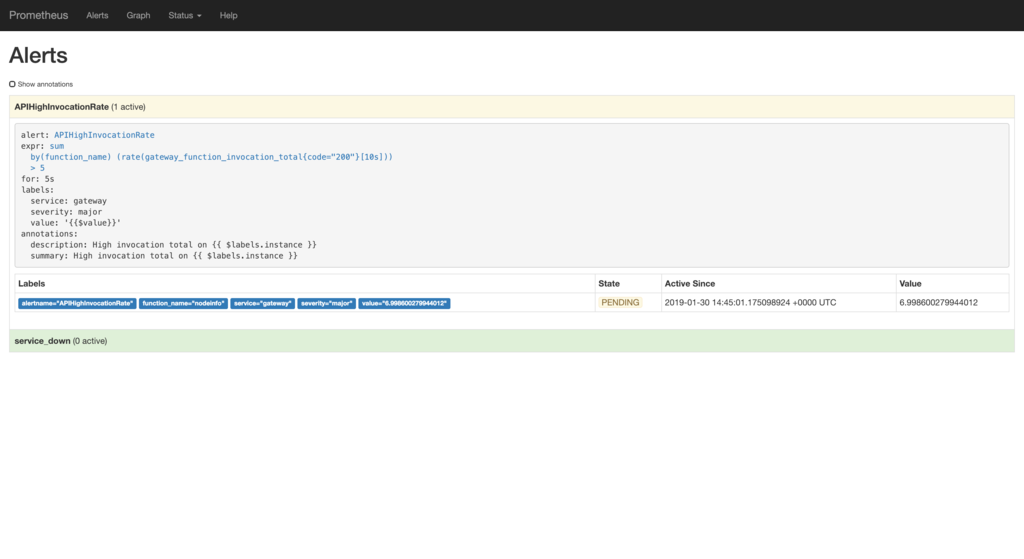Click the description annotation line in rule
Screen dimensions: 1024x559
pos(173,245)
